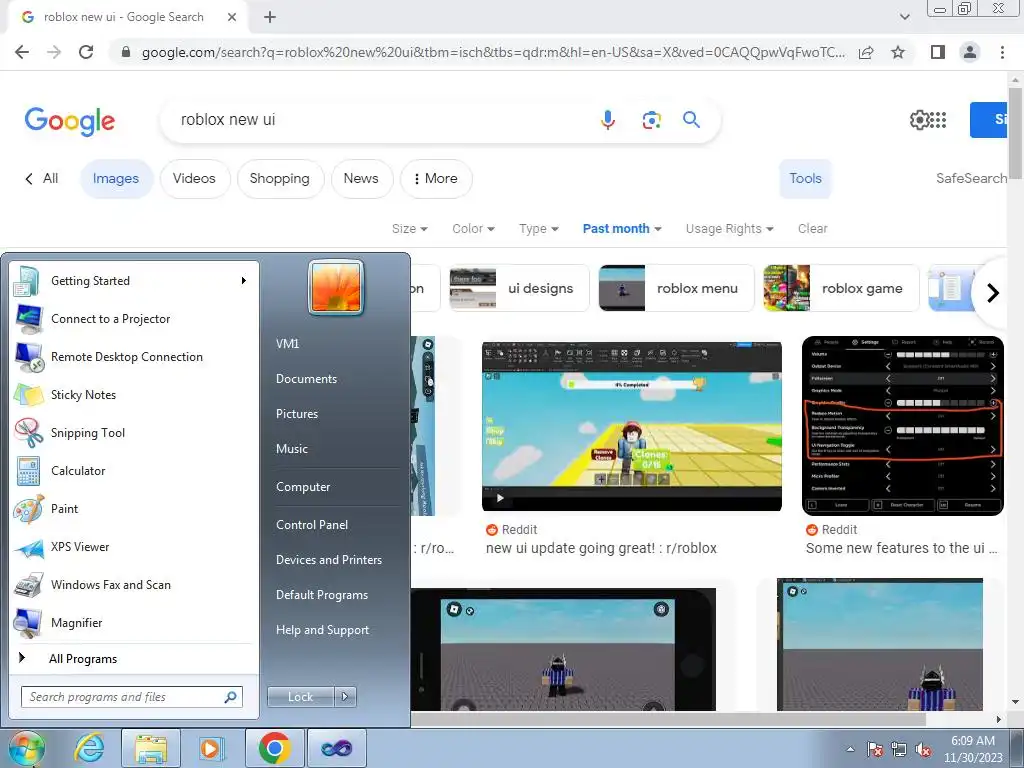
Task: Select the ui designs suggestion chip
Action: click(x=519, y=288)
